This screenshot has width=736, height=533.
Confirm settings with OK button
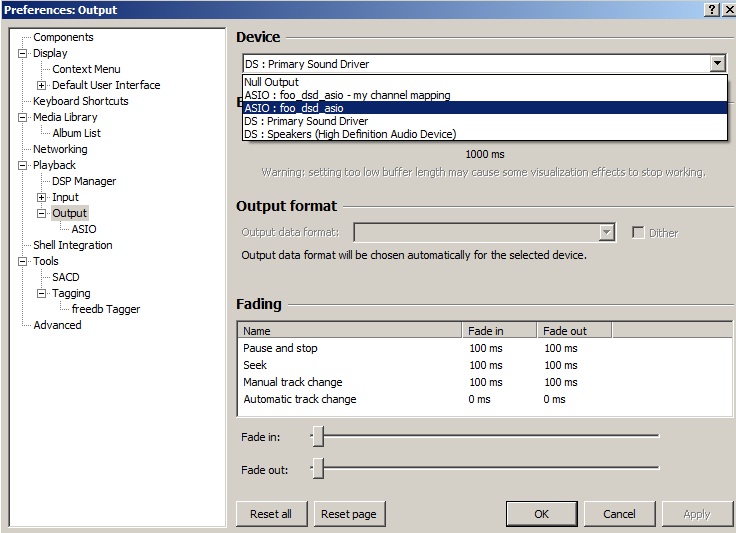point(541,514)
